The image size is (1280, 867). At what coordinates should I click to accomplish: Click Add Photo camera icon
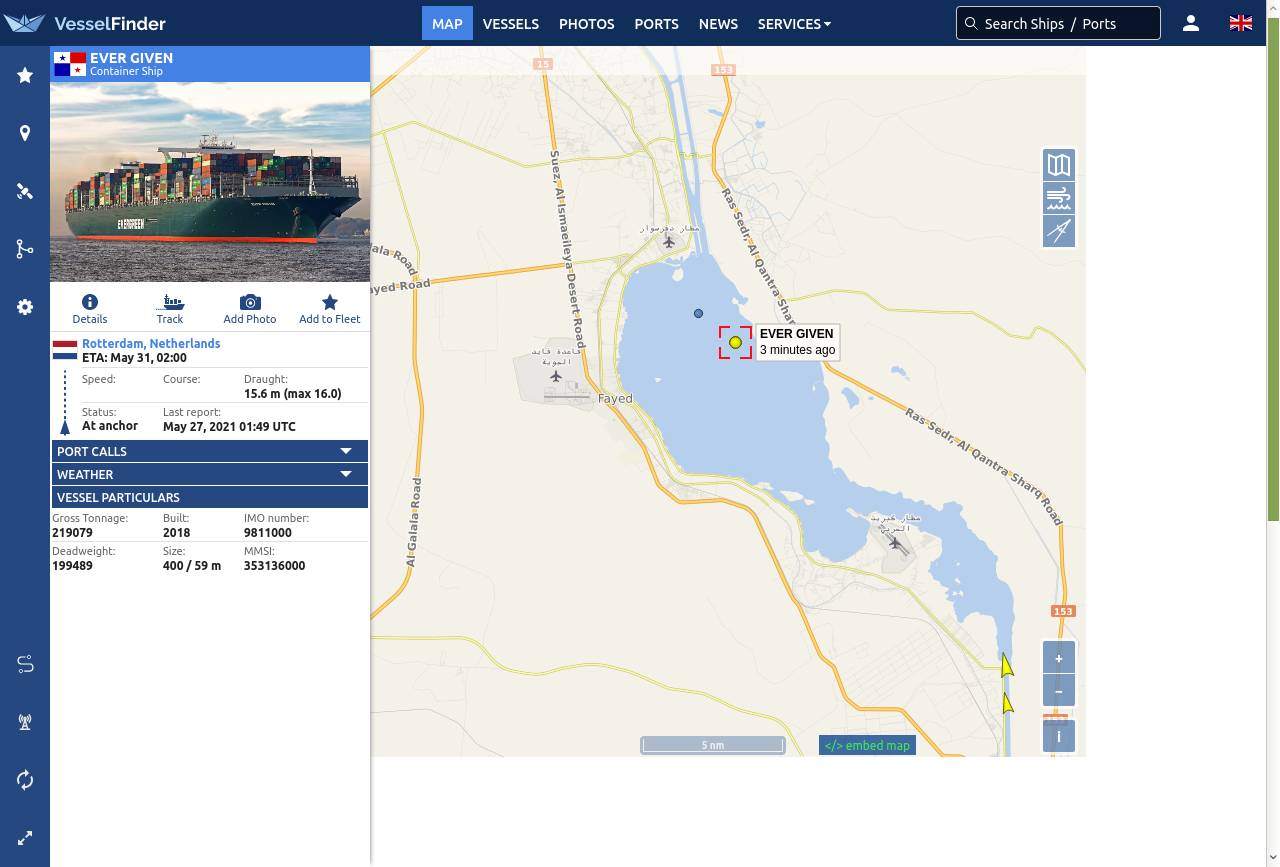(x=250, y=309)
